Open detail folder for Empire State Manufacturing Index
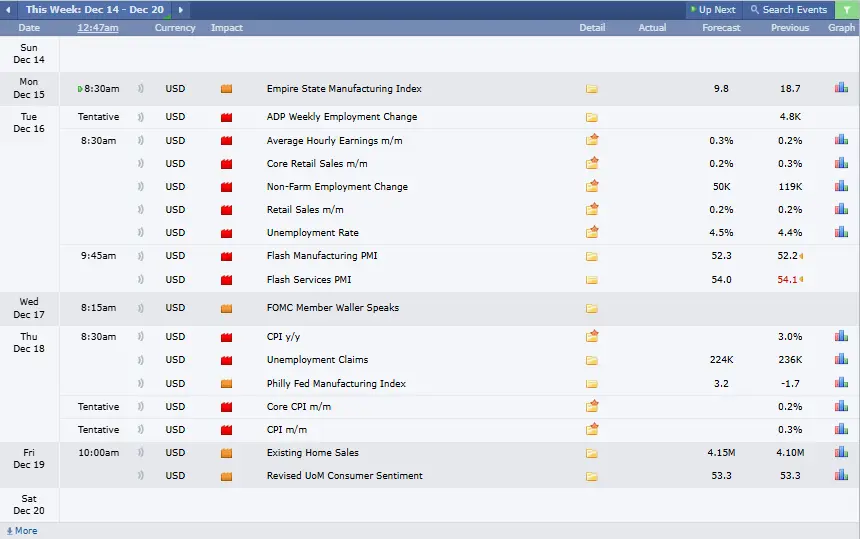The width and height of the screenshot is (860, 539). point(591,89)
